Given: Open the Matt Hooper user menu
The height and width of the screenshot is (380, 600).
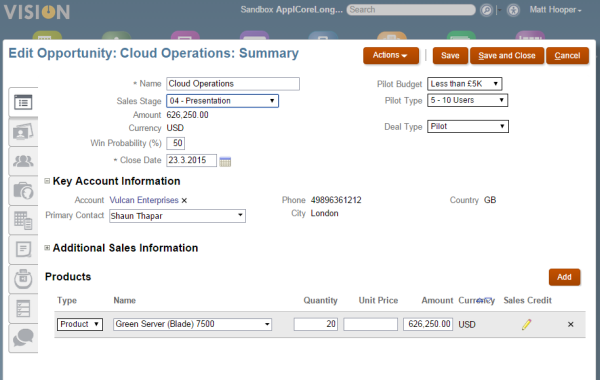Looking at the screenshot, I should (555, 10).
